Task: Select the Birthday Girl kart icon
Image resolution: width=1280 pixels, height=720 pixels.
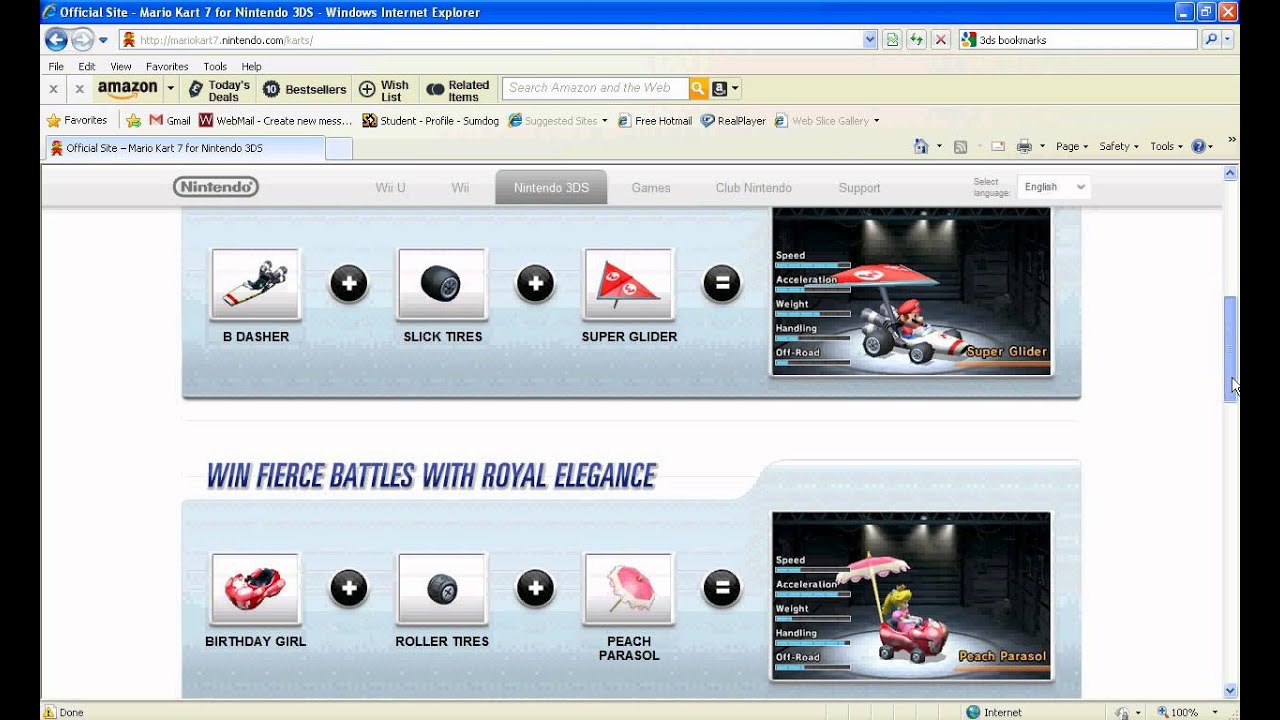Action: pyautogui.click(x=256, y=589)
